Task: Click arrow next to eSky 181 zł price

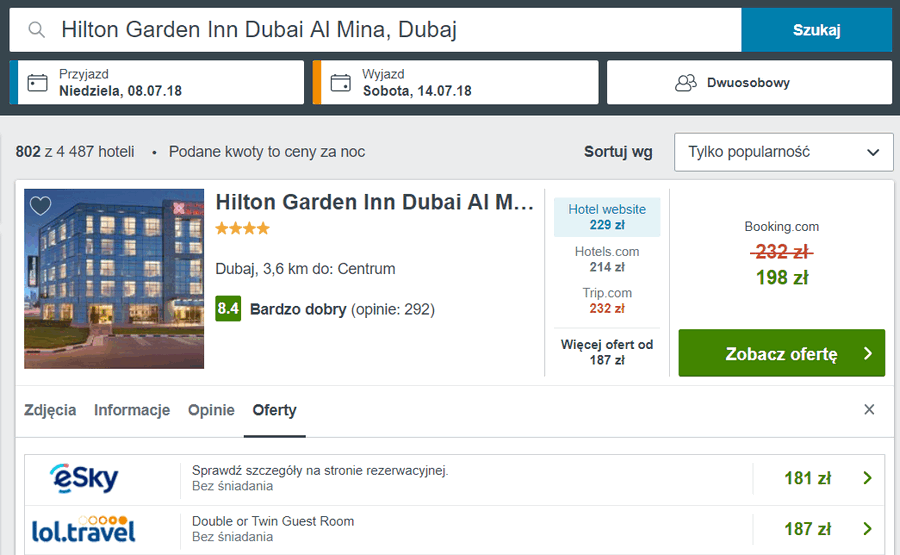Action: [867, 478]
